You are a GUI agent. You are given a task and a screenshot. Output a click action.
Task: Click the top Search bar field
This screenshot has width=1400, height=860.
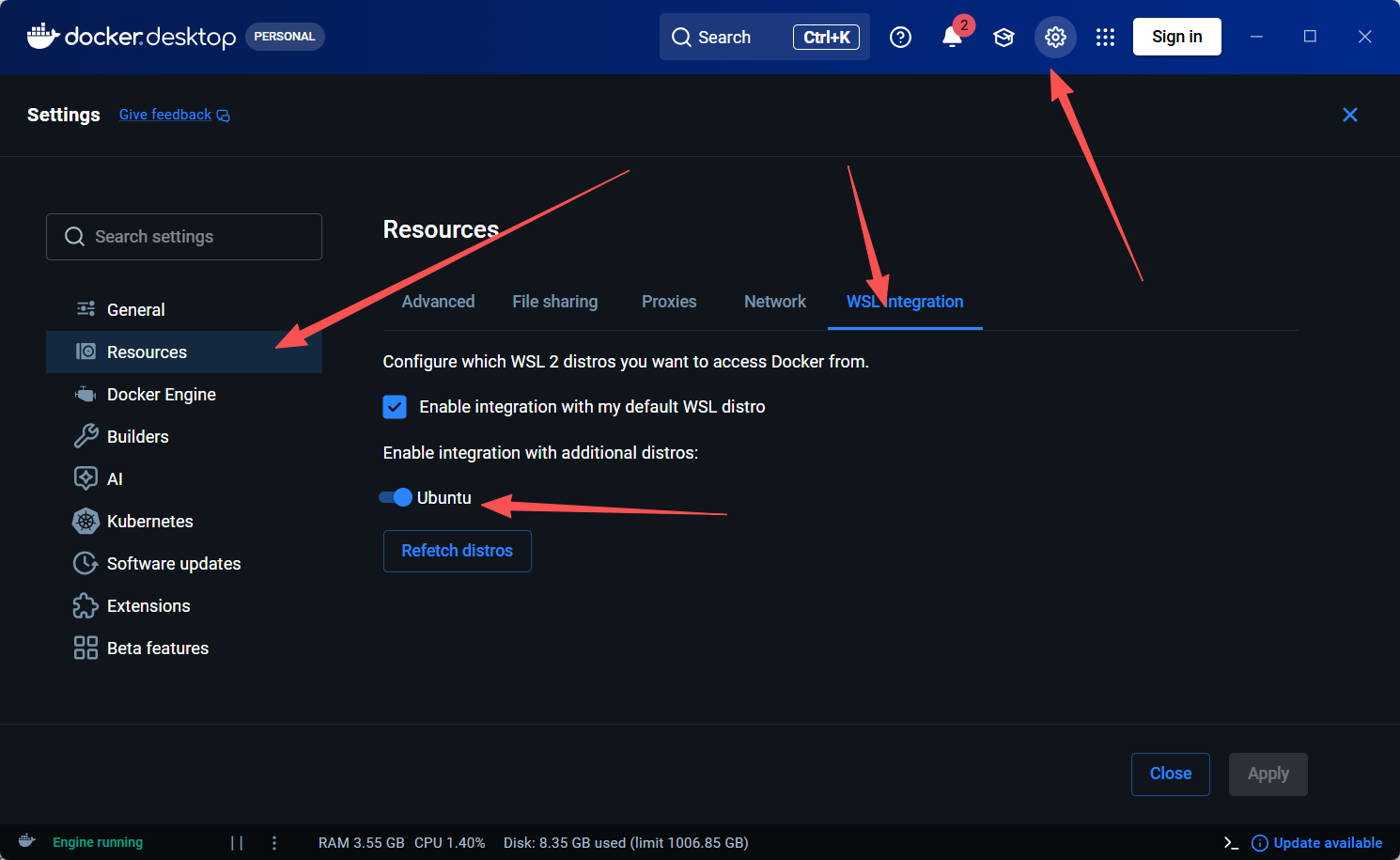765,37
